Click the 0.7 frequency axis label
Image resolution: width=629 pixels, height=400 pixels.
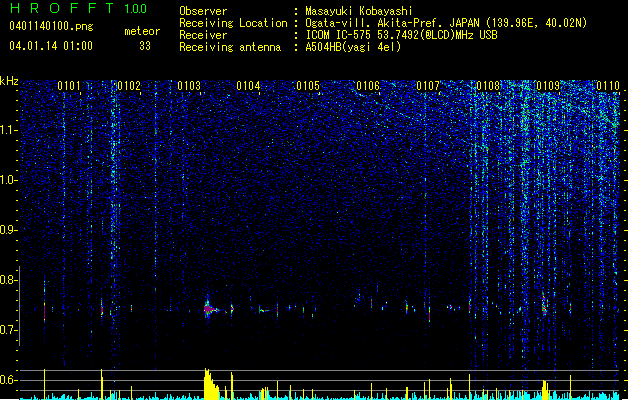point(9,330)
